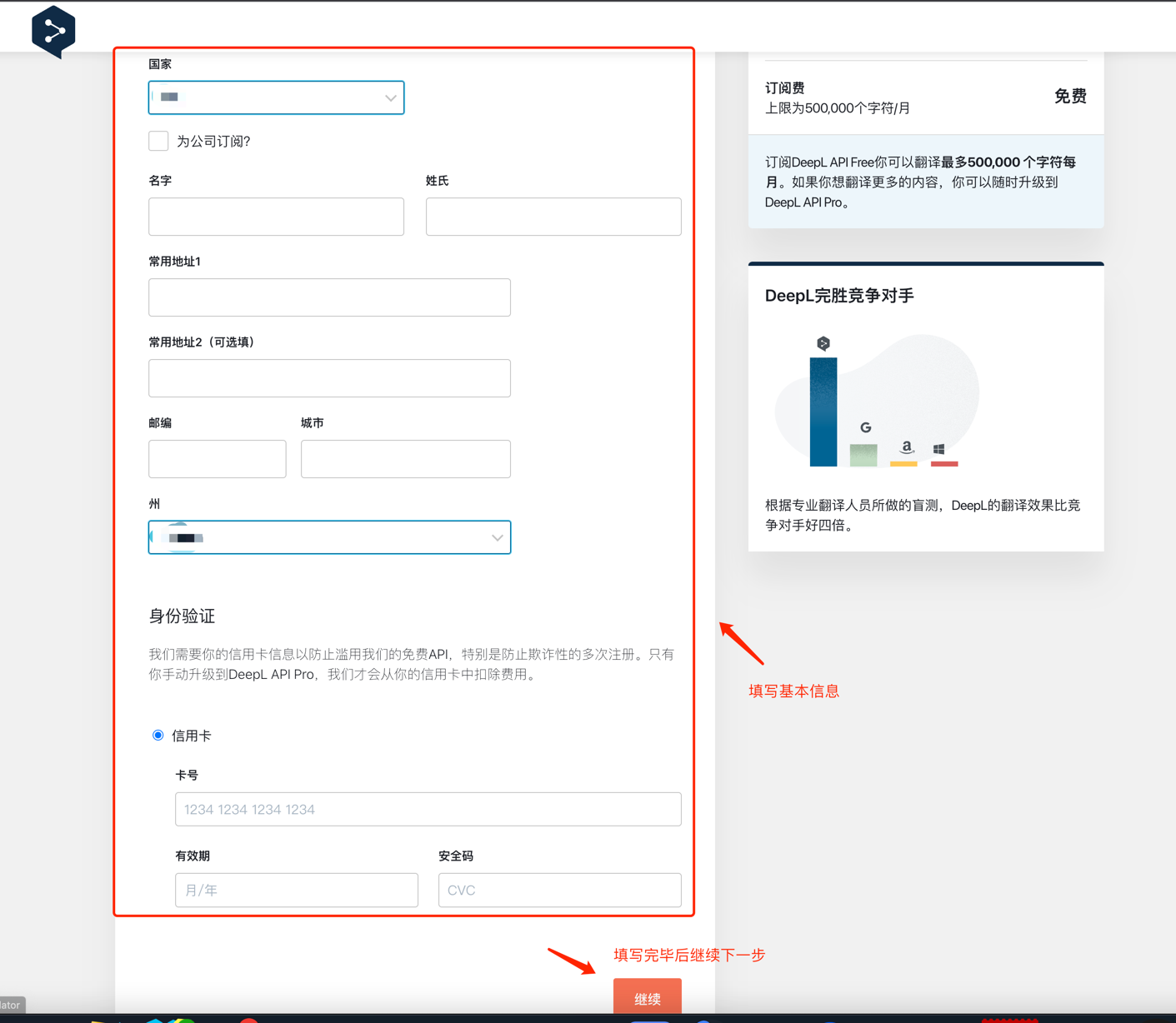1176x1023 pixels.
Task: Check the 为公司订阅 checkbox
Action: click(158, 141)
